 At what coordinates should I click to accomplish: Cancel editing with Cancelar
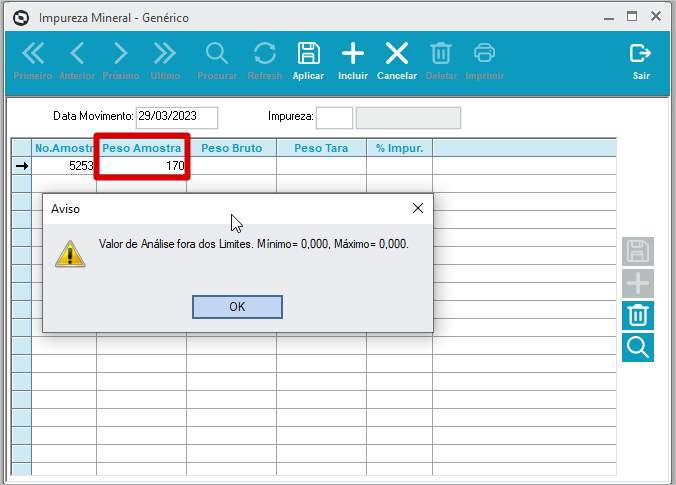[397, 61]
